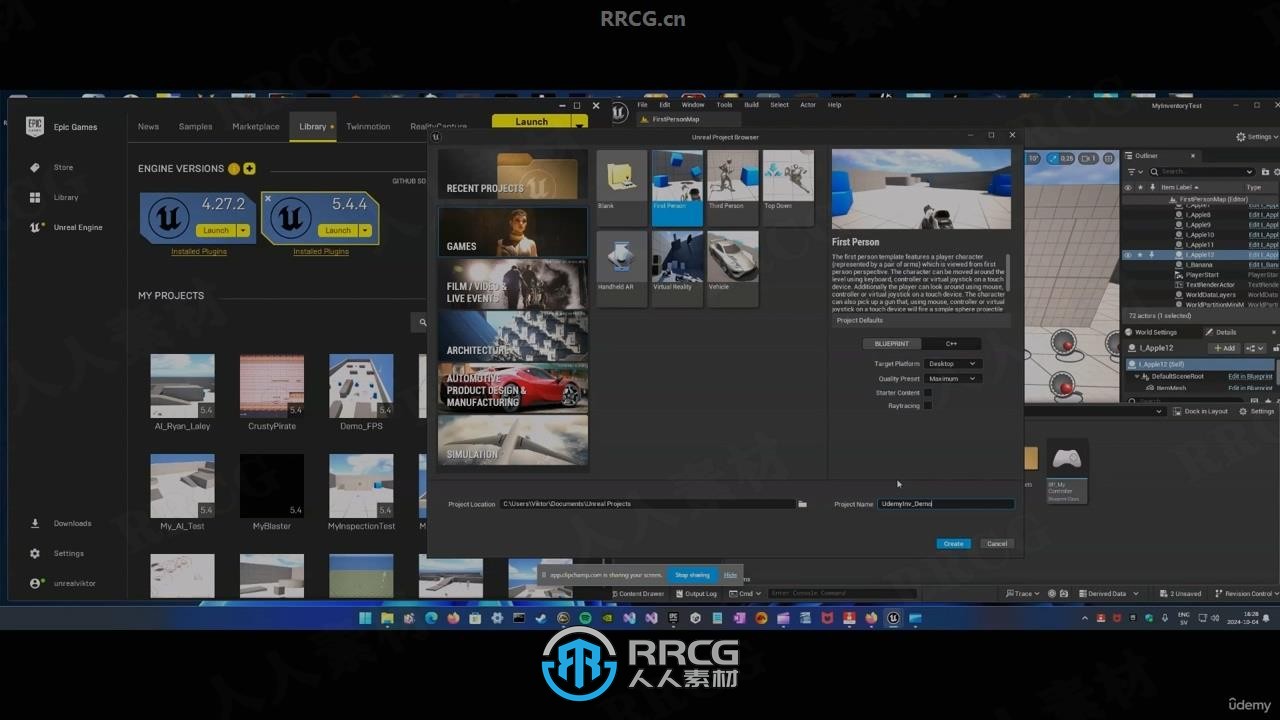Click the Project Name input field
The height and width of the screenshot is (720, 1280).
946,504
